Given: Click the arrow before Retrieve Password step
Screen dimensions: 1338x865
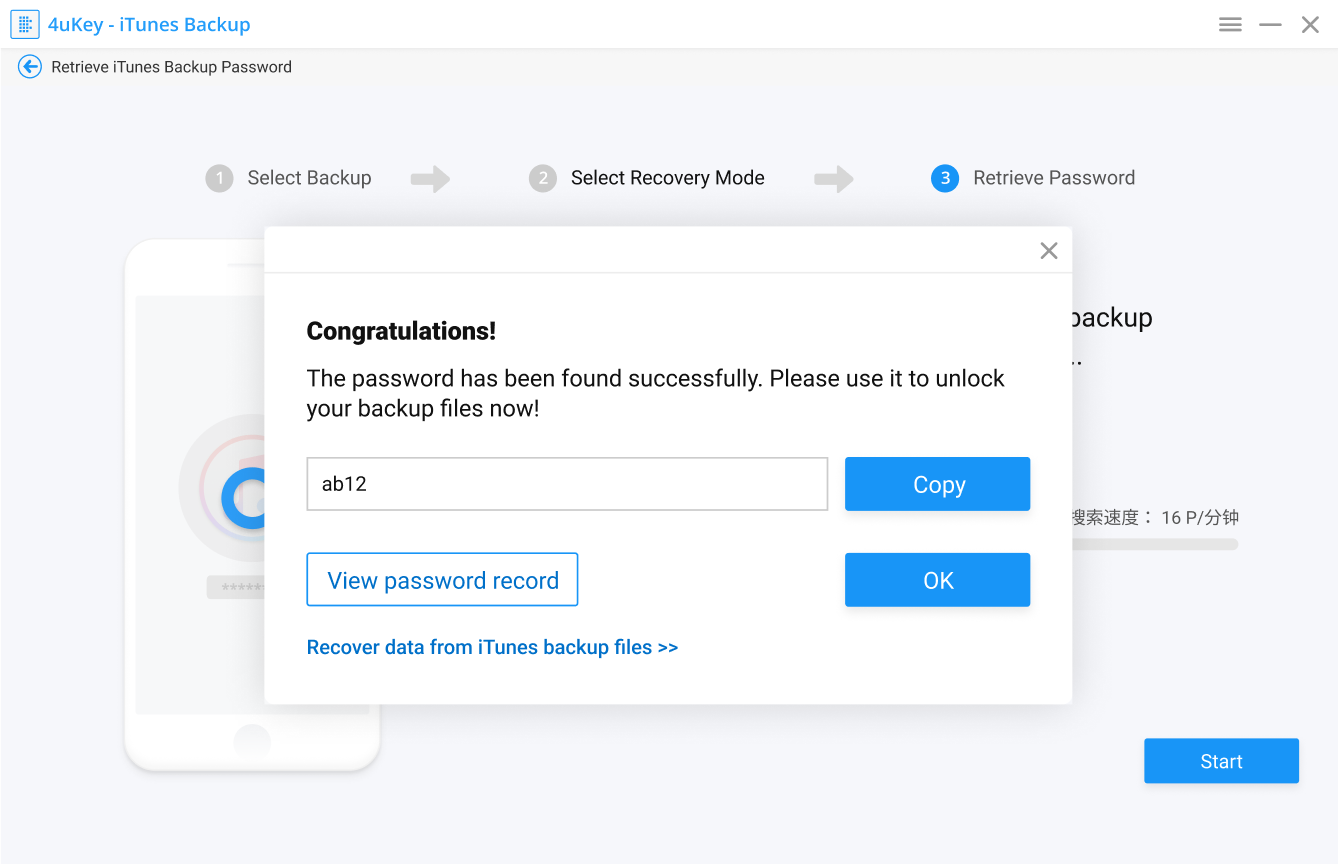Looking at the screenshot, I should (x=834, y=177).
